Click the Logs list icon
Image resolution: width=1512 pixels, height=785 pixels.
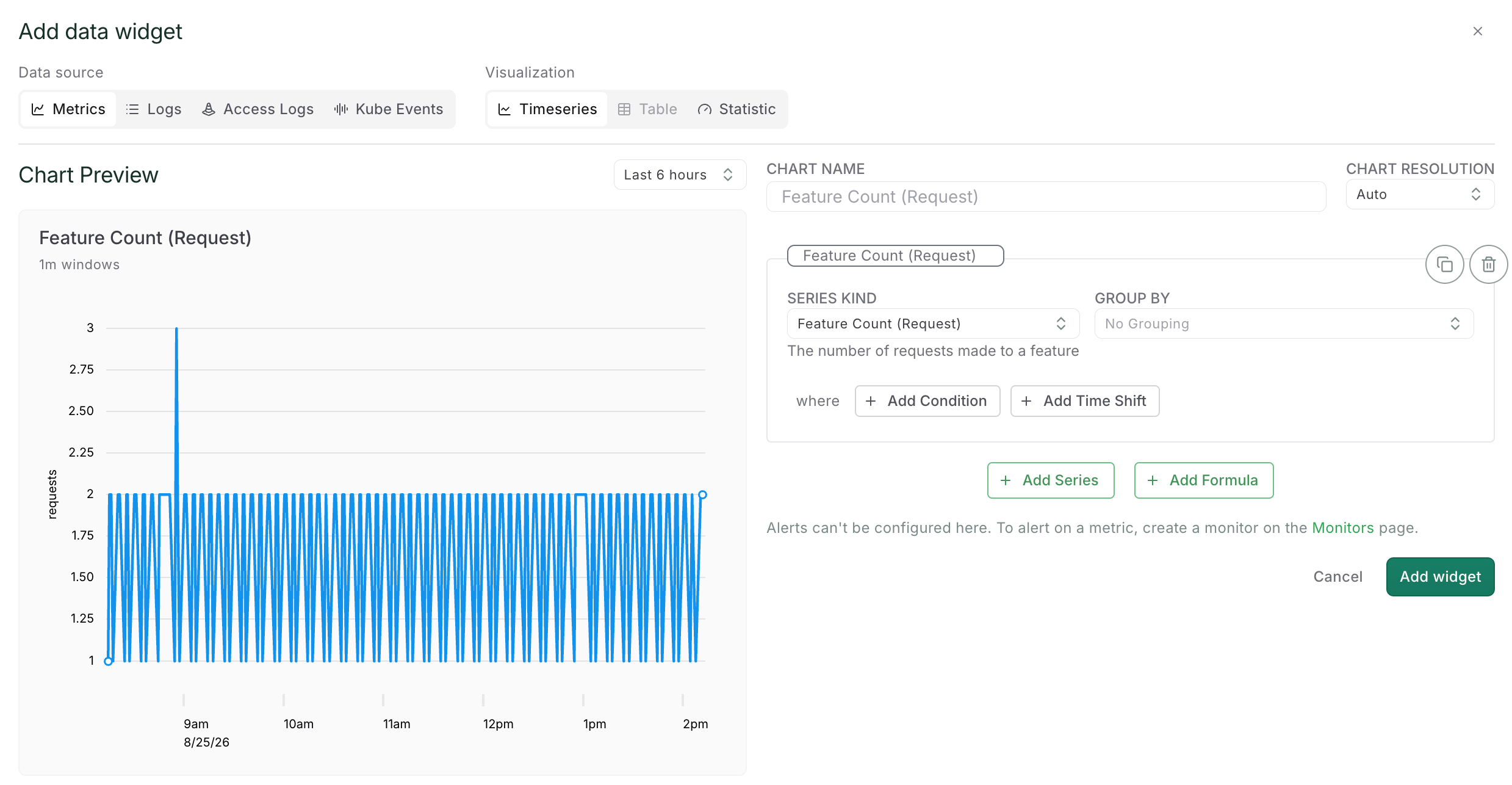point(132,109)
